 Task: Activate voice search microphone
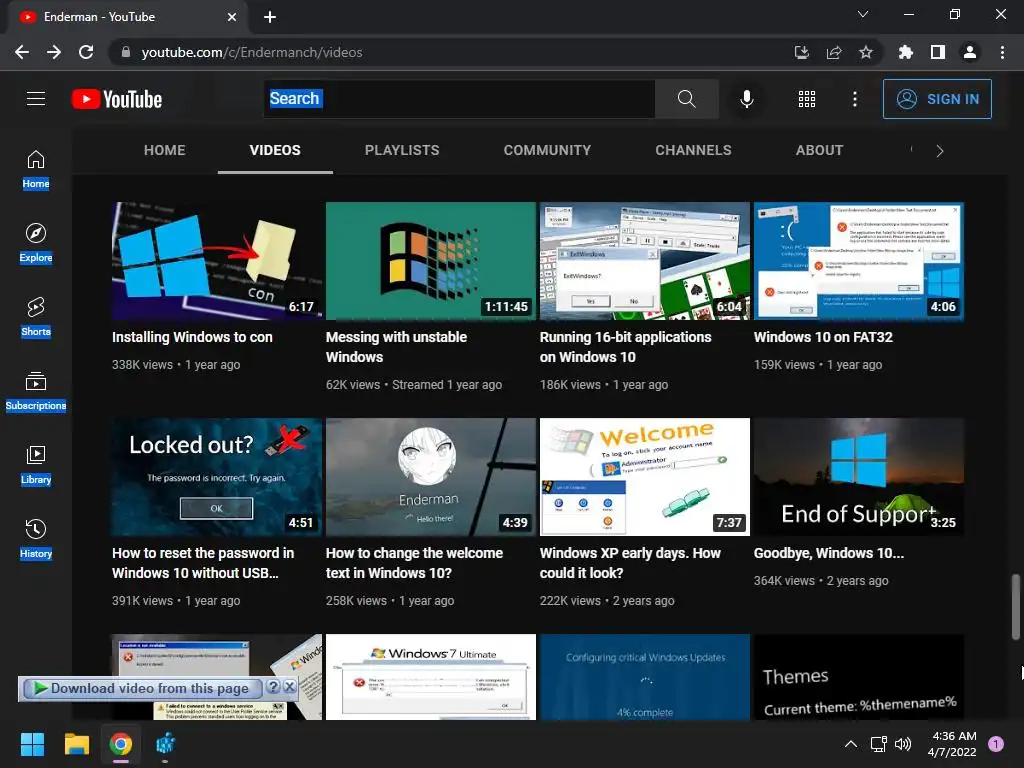pos(746,99)
